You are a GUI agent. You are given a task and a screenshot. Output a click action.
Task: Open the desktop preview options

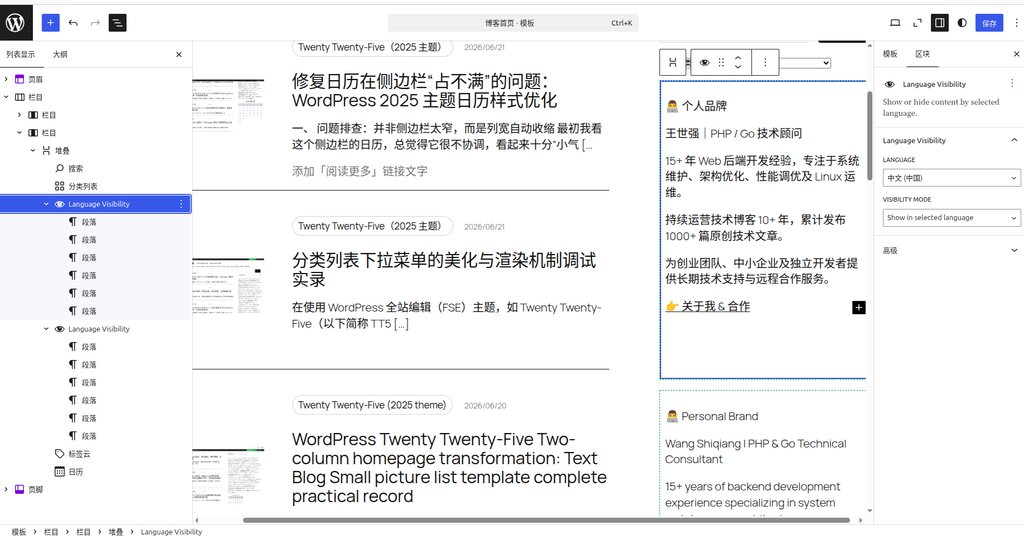click(x=895, y=23)
